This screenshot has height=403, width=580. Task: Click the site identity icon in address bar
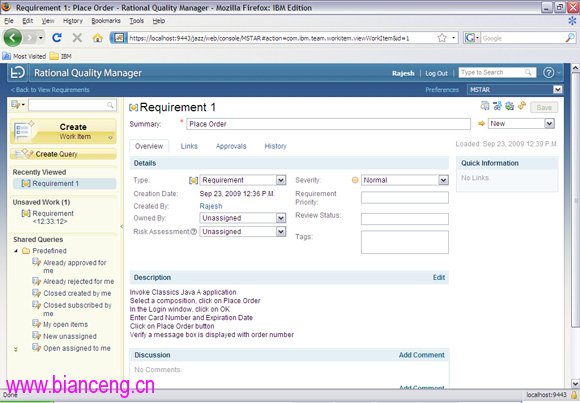pos(118,38)
